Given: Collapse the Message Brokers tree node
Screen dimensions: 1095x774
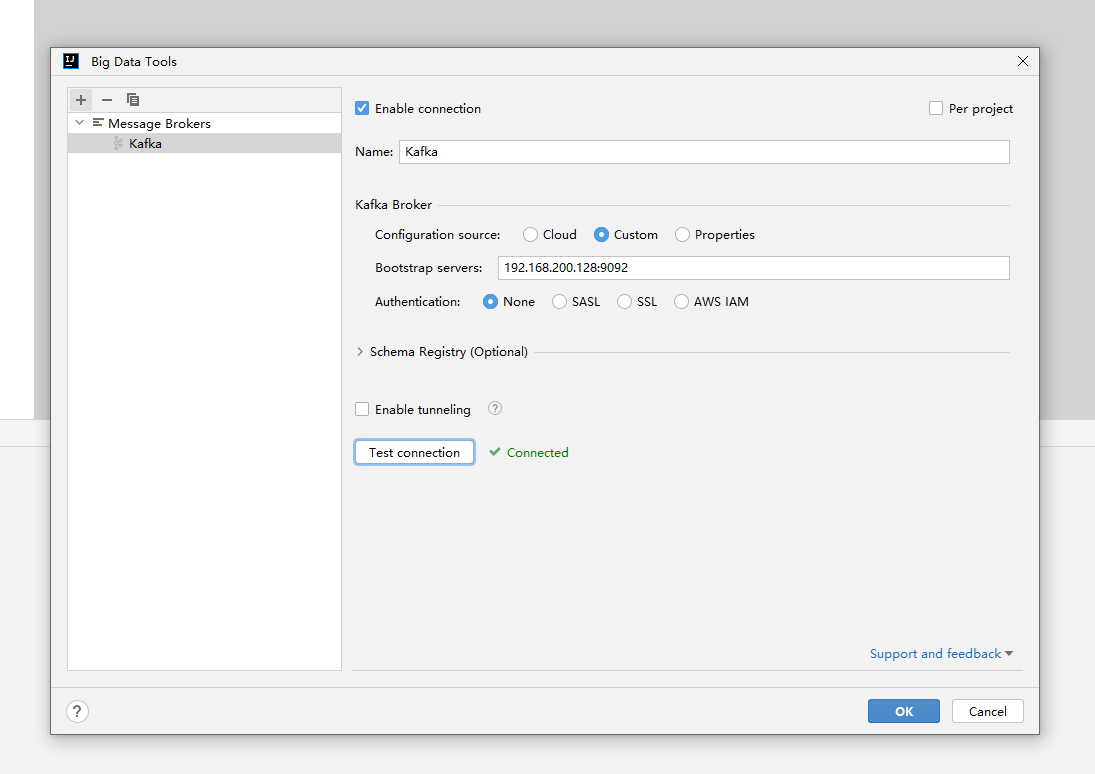Looking at the screenshot, I should pos(79,123).
